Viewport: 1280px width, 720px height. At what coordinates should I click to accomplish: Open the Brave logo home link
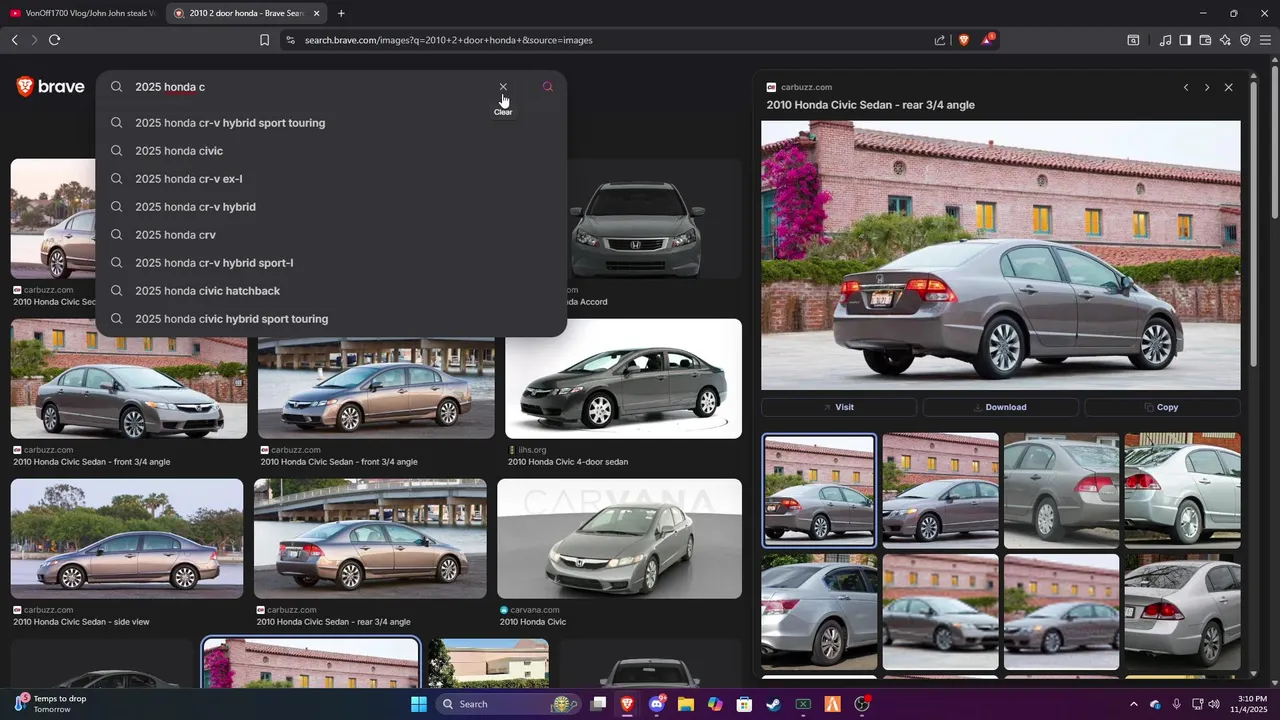click(50, 87)
